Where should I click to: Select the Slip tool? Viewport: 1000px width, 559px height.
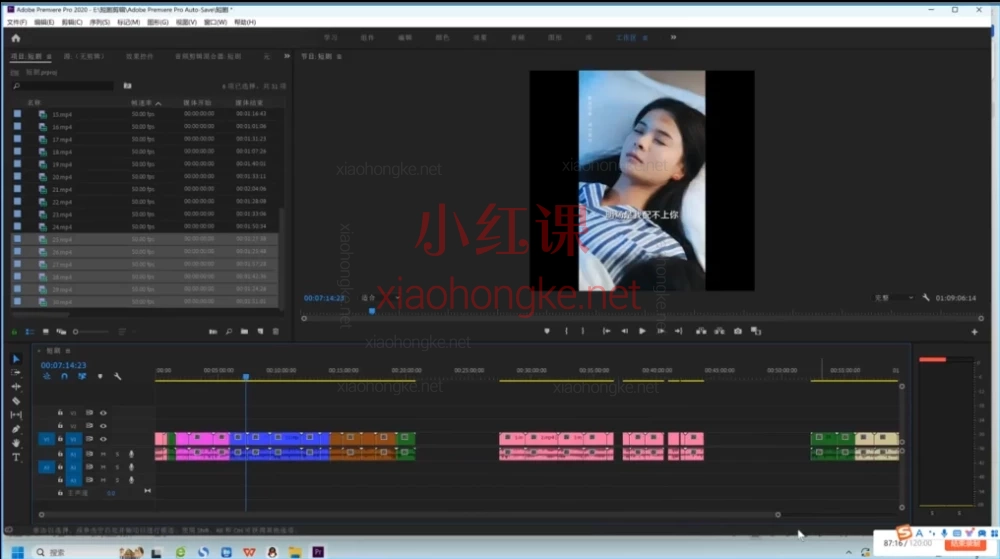pos(16,415)
